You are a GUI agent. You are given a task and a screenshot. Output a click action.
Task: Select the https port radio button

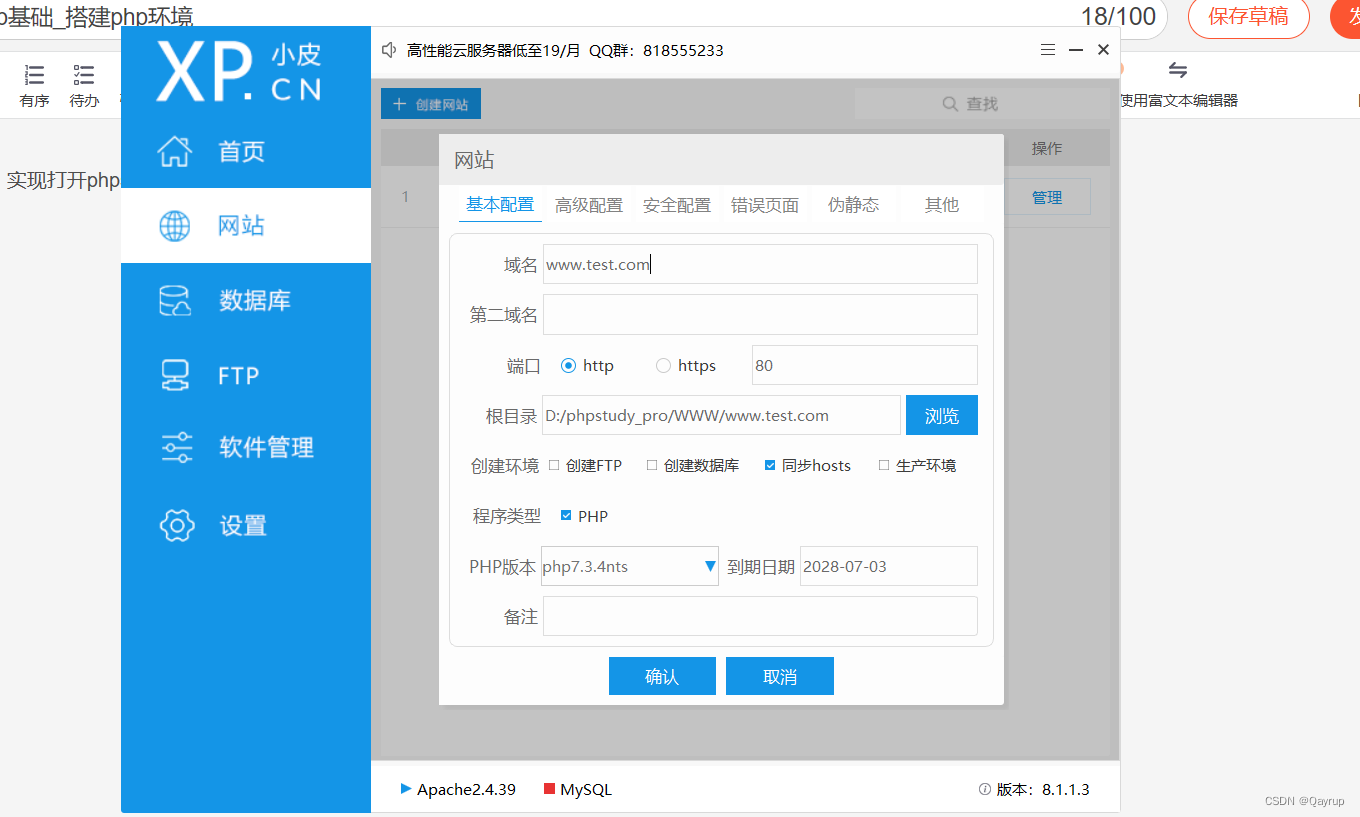(663, 366)
